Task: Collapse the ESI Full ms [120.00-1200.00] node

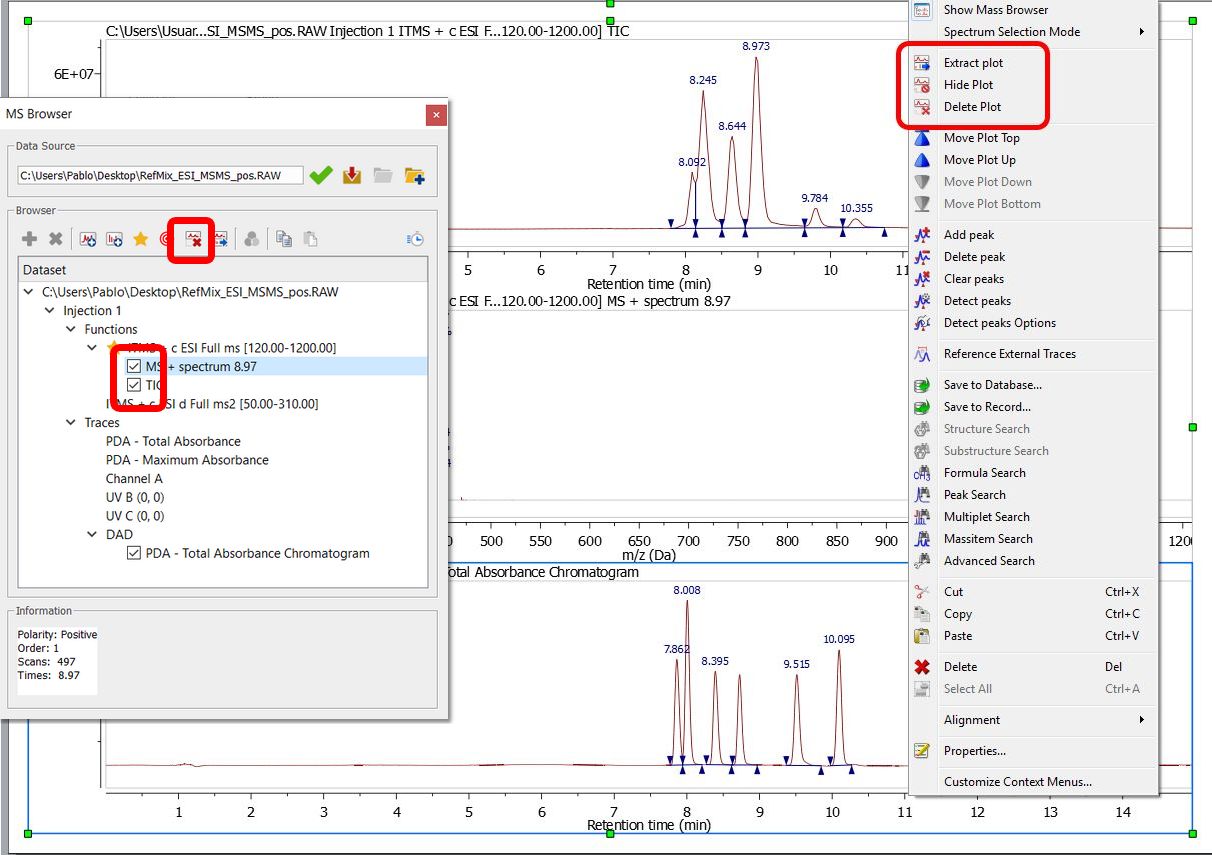Action: tap(93, 348)
